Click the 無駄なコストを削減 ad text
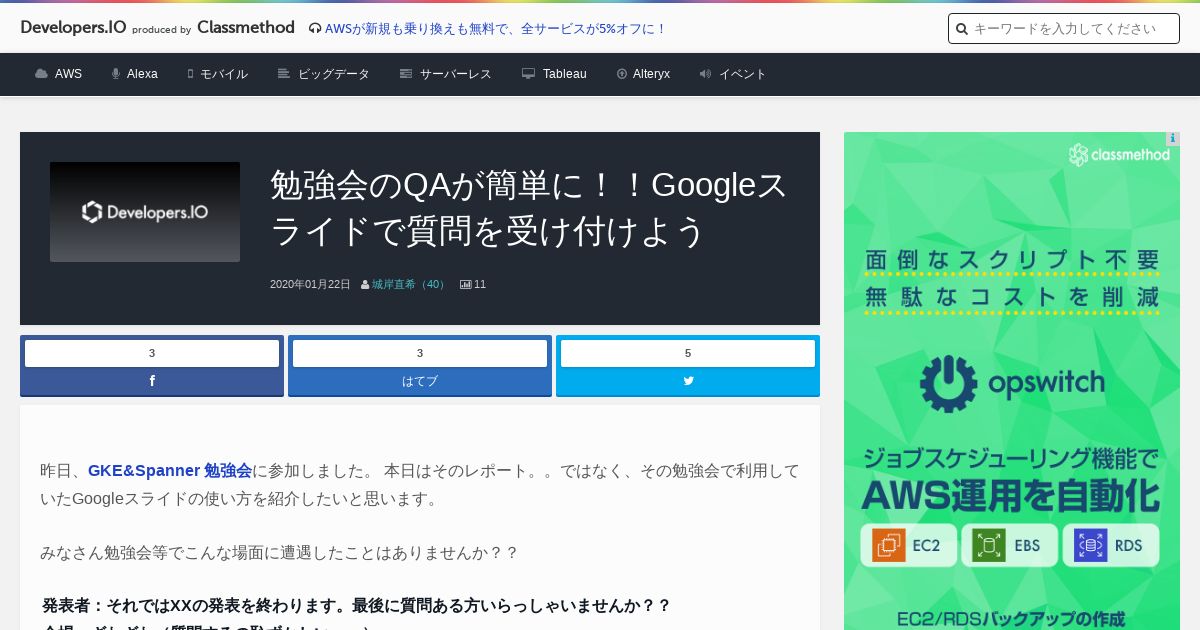This screenshot has height=630, width=1200. pos(1012,296)
